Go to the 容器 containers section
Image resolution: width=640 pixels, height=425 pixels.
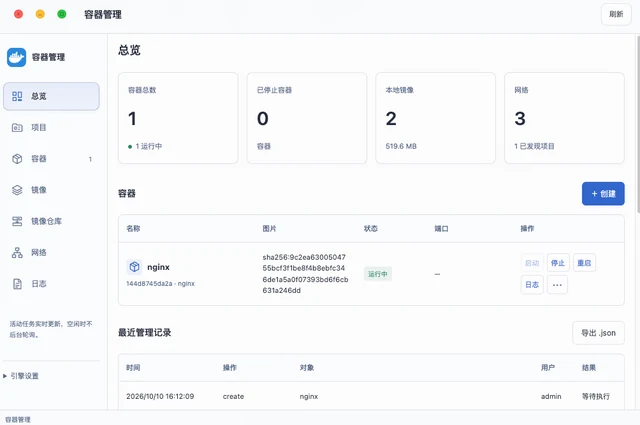click(51, 159)
